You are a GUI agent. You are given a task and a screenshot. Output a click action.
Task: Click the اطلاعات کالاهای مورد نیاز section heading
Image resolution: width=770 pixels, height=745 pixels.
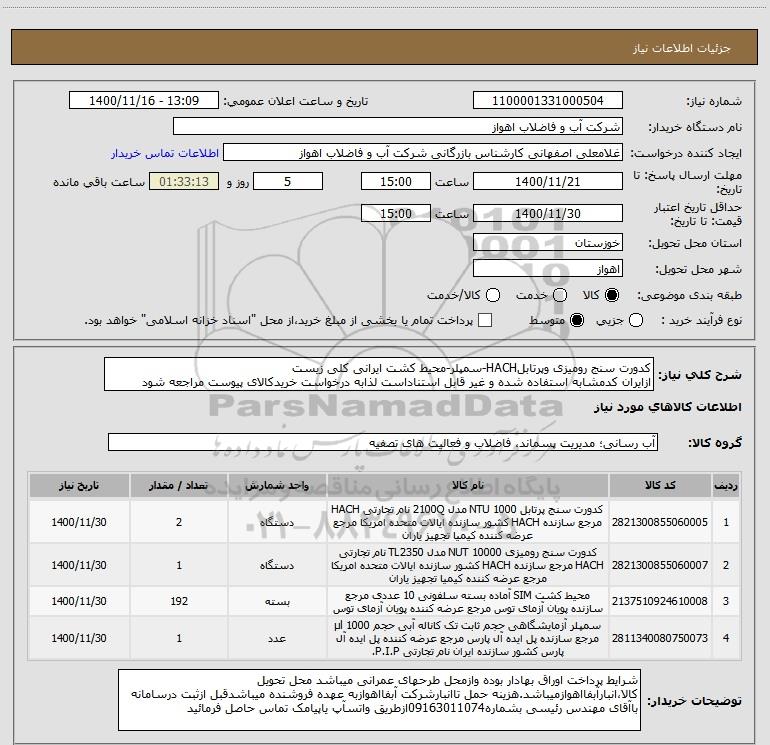pos(668,407)
